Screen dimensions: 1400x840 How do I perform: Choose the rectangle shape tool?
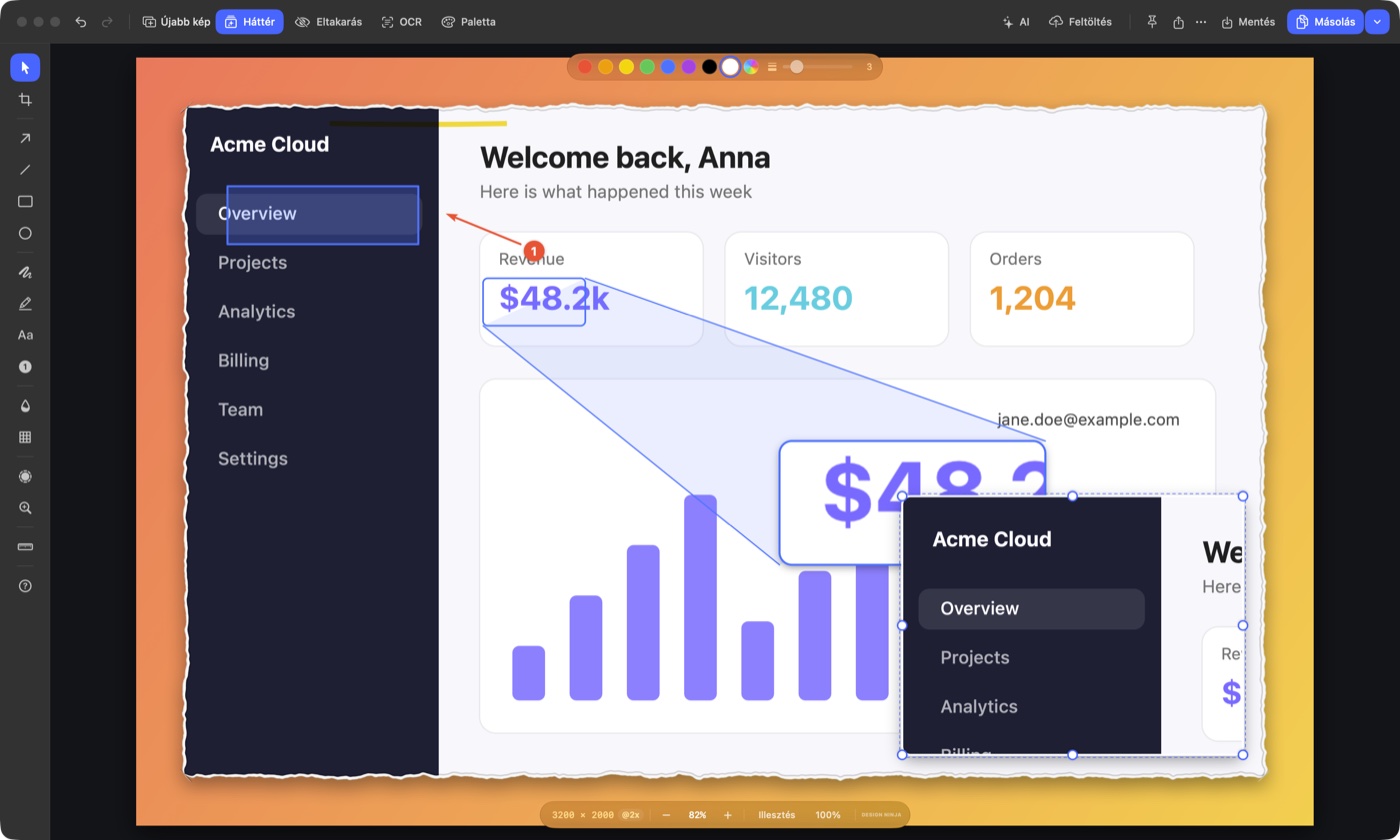tap(25, 201)
